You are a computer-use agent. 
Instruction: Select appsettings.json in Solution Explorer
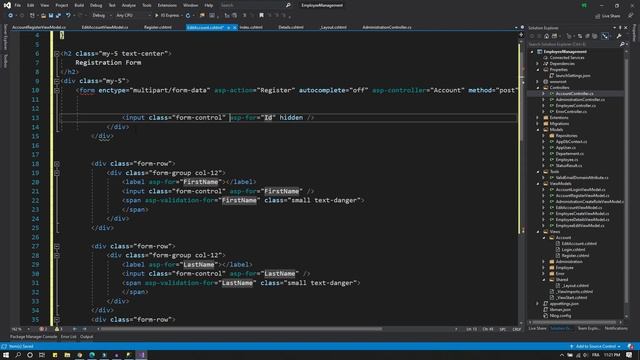564,304
